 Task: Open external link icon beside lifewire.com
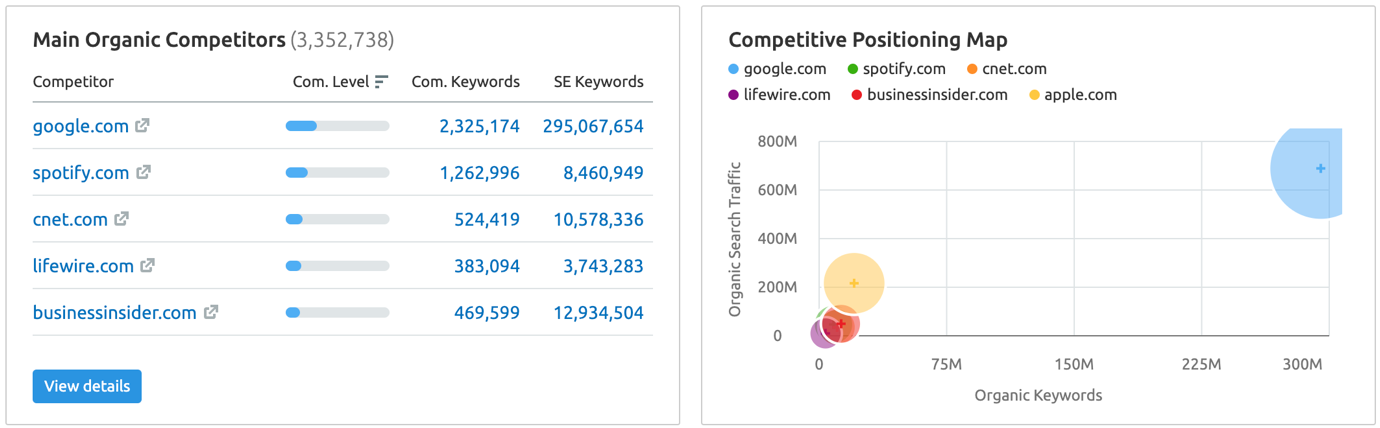(x=148, y=266)
